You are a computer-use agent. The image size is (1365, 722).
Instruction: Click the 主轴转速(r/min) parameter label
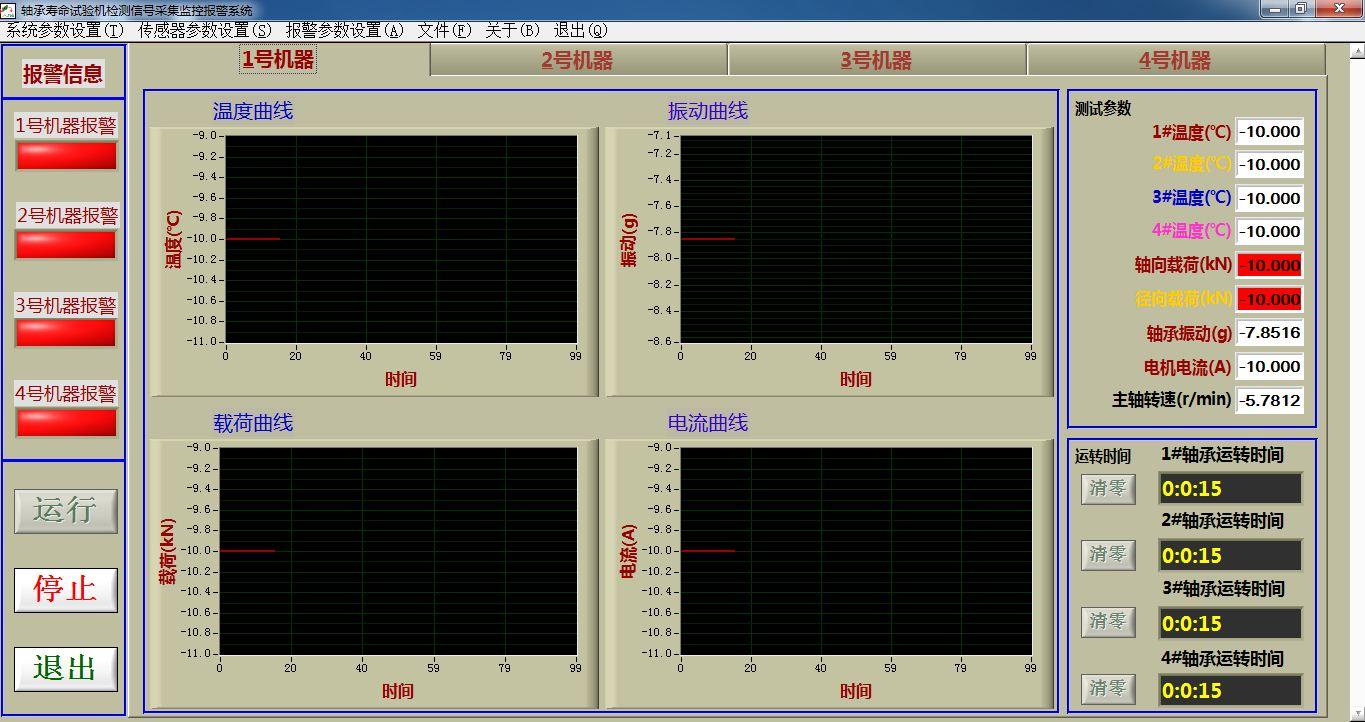1172,399
